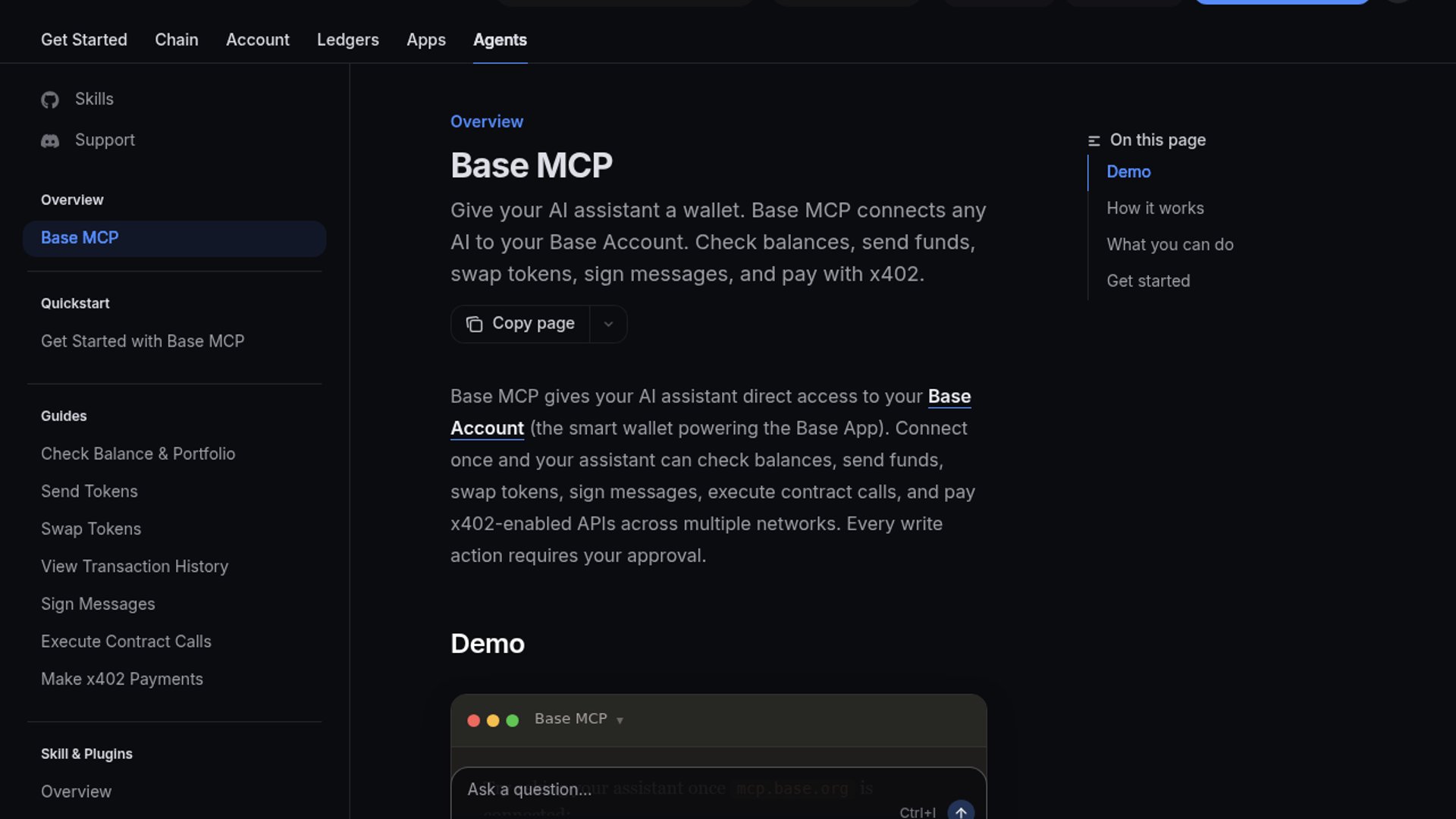Click the On this page list icon

[x=1094, y=141]
